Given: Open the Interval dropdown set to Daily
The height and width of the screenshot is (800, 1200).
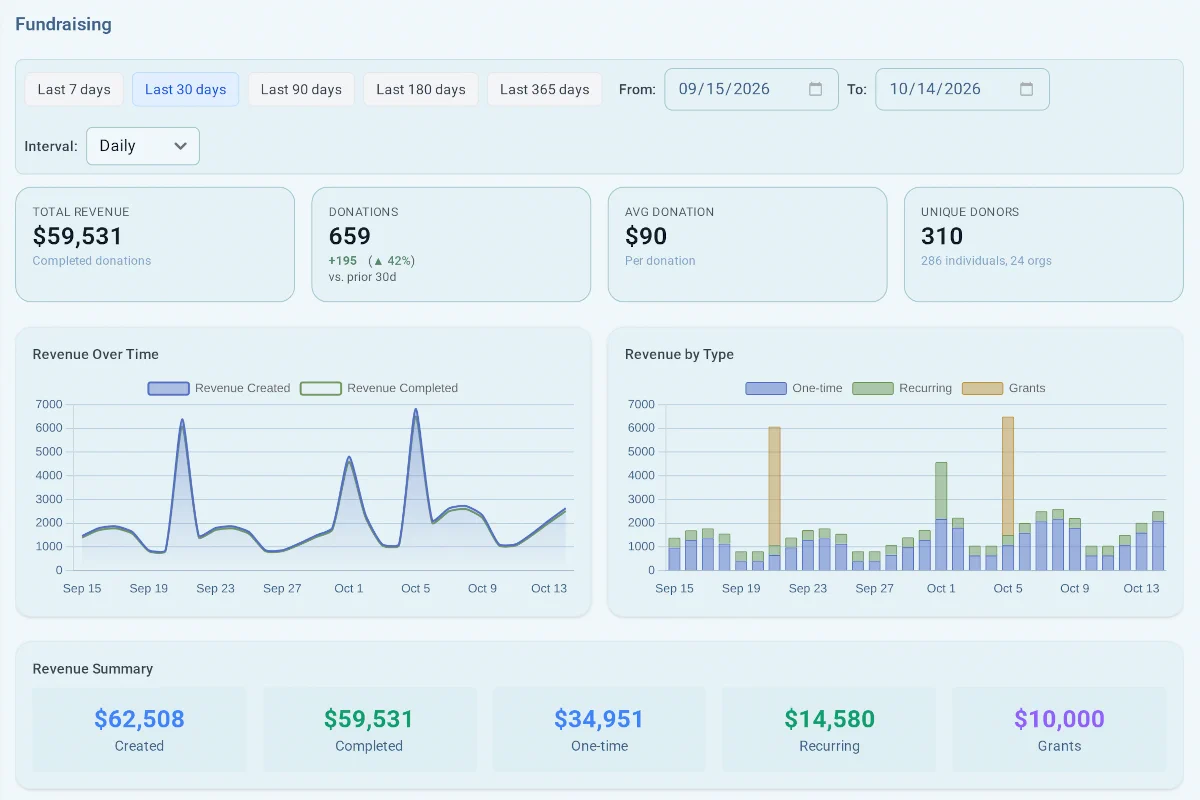Looking at the screenshot, I should coord(143,146).
